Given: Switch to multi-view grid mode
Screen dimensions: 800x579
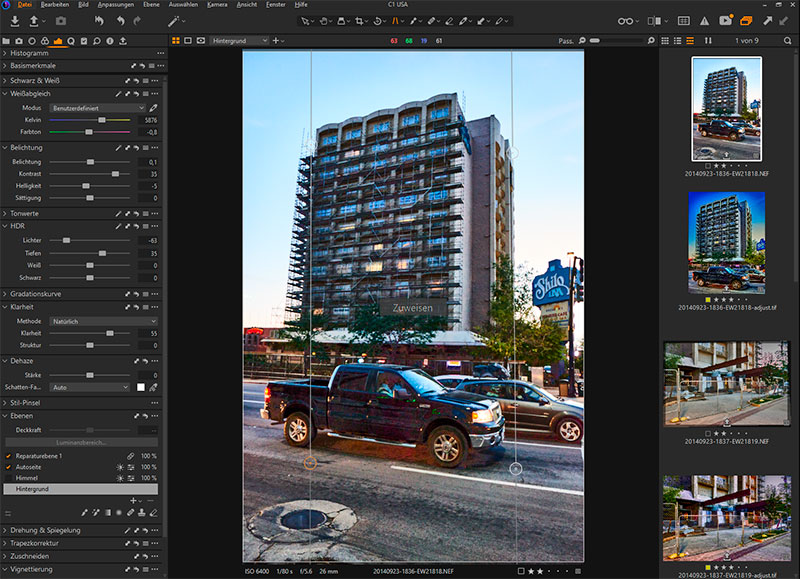Looking at the screenshot, I should point(176,40).
